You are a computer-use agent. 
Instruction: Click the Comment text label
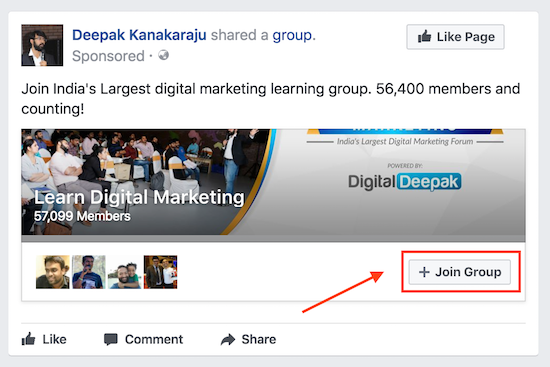point(154,339)
